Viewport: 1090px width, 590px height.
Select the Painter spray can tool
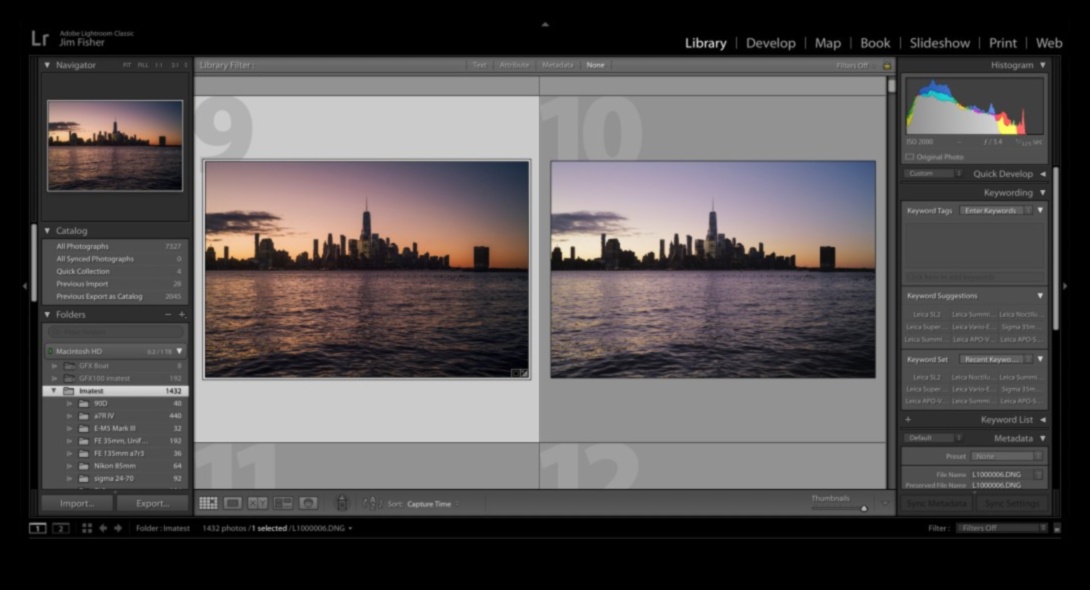[x=341, y=503]
